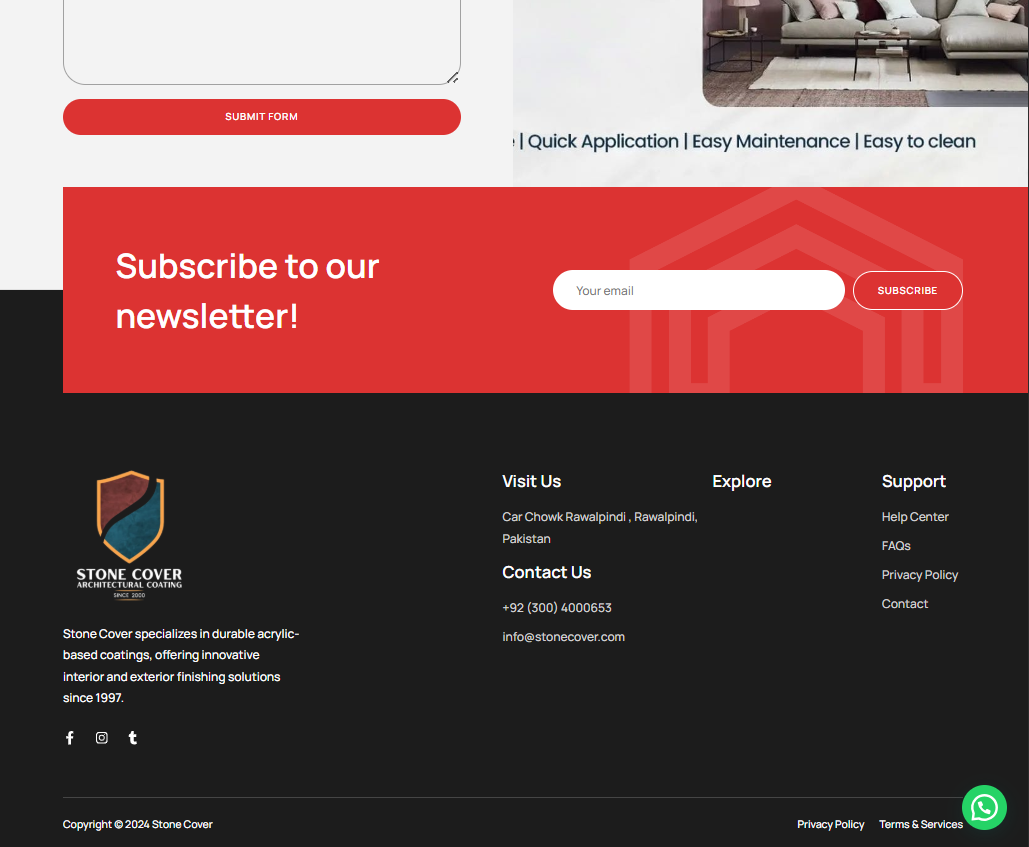Image resolution: width=1029 pixels, height=847 pixels.
Task: Go to the FAQs page
Action: click(x=896, y=546)
